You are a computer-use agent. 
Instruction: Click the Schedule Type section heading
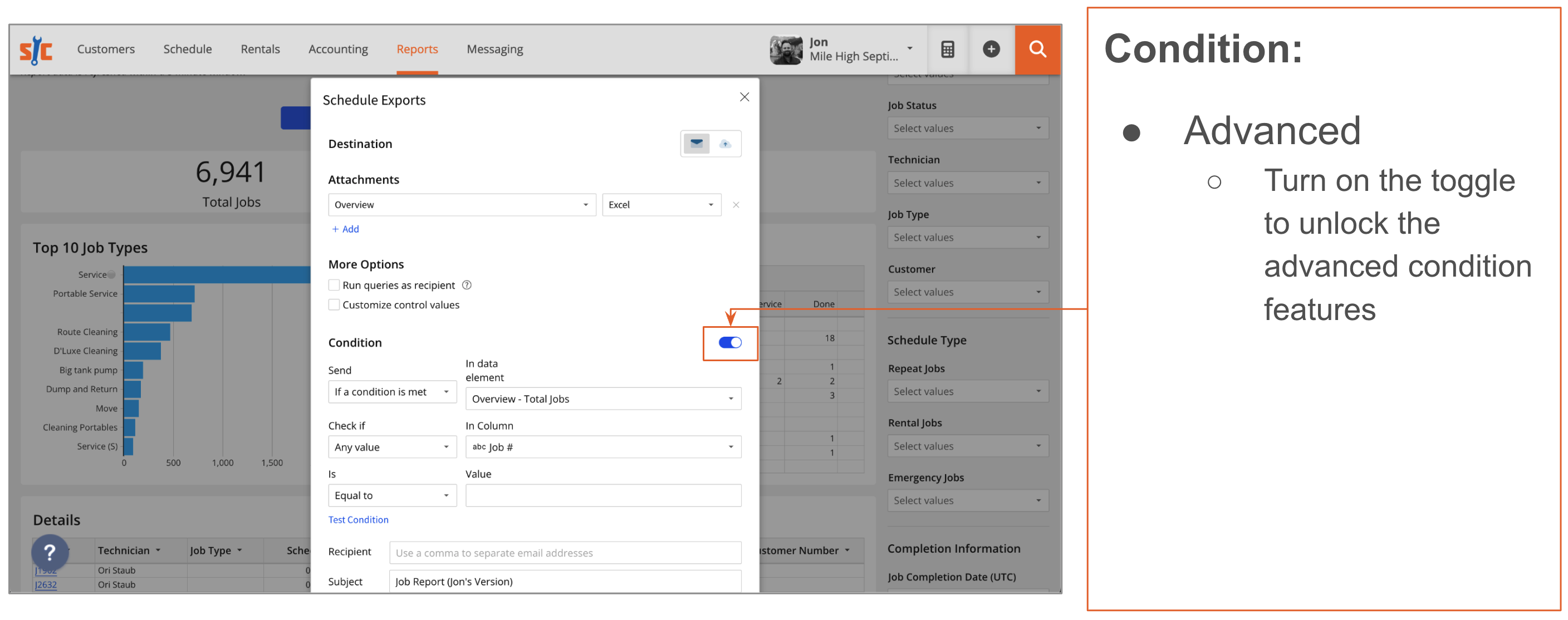[927, 340]
